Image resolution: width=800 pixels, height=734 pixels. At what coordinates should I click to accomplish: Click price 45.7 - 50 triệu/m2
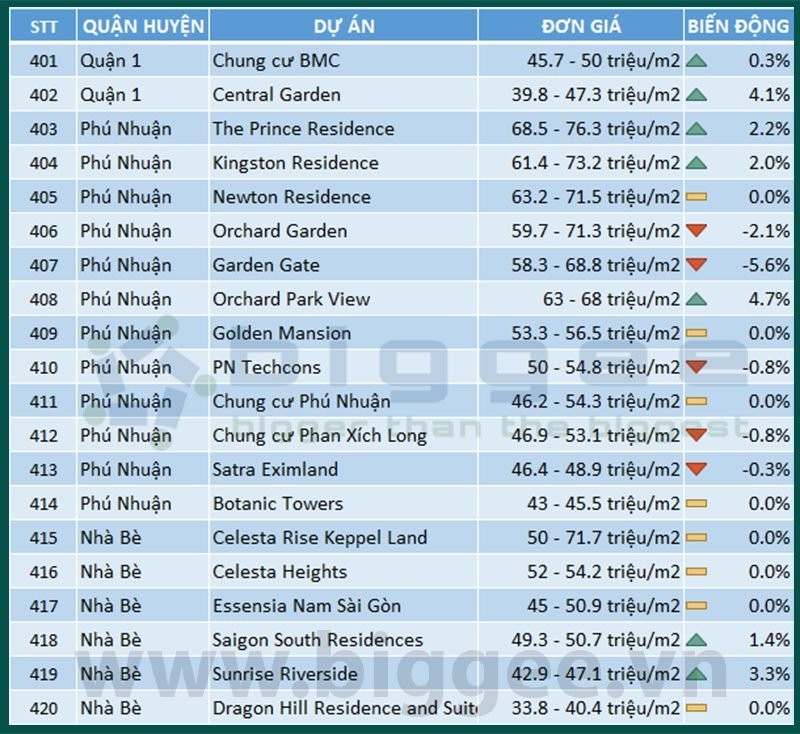pyautogui.click(x=604, y=61)
